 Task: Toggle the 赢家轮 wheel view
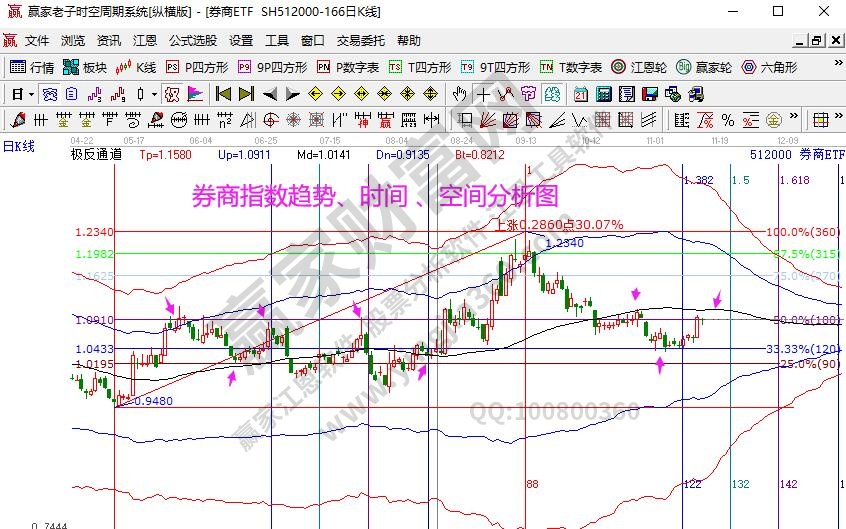click(x=704, y=68)
